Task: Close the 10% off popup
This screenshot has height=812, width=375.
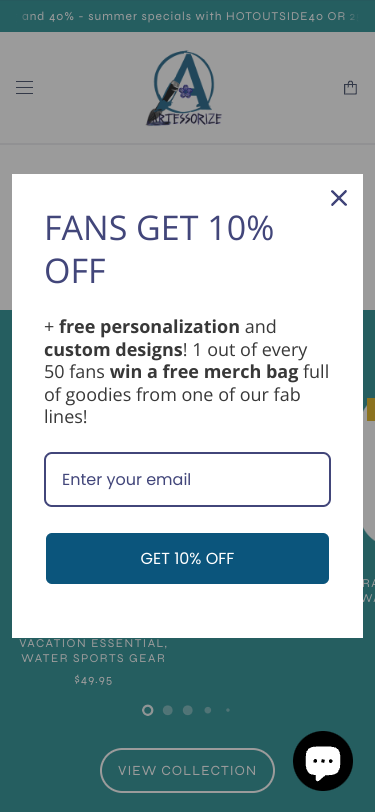Action: (339, 198)
